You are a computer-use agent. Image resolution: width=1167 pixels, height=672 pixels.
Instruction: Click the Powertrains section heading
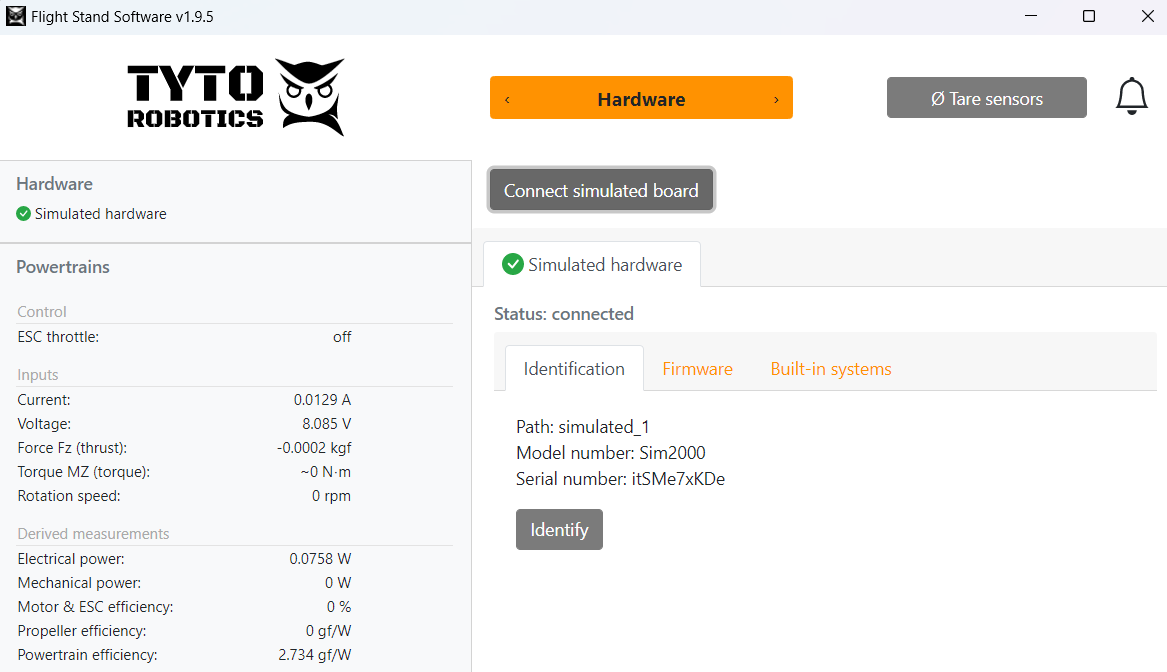pyautogui.click(x=63, y=267)
